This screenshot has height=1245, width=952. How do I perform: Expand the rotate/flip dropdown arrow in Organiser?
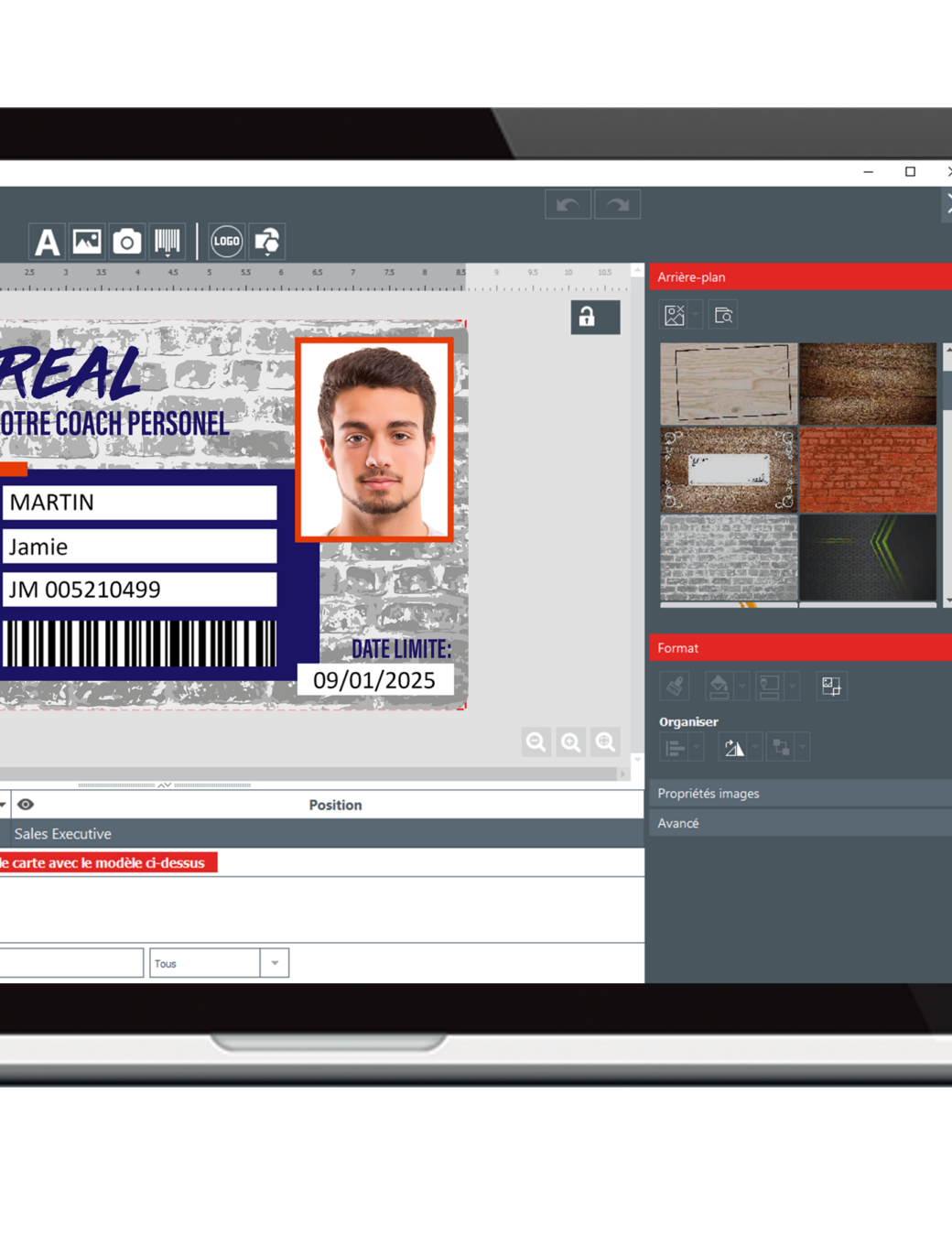coord(755,748)
